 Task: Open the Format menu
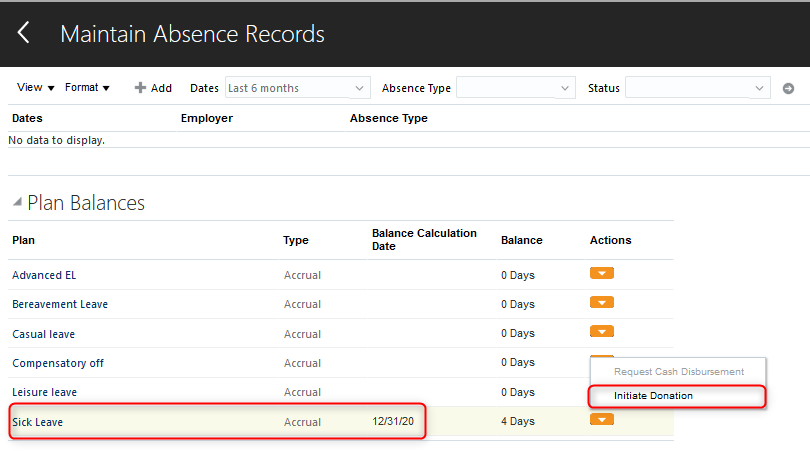pyautogui.click(x=87, y=88)
